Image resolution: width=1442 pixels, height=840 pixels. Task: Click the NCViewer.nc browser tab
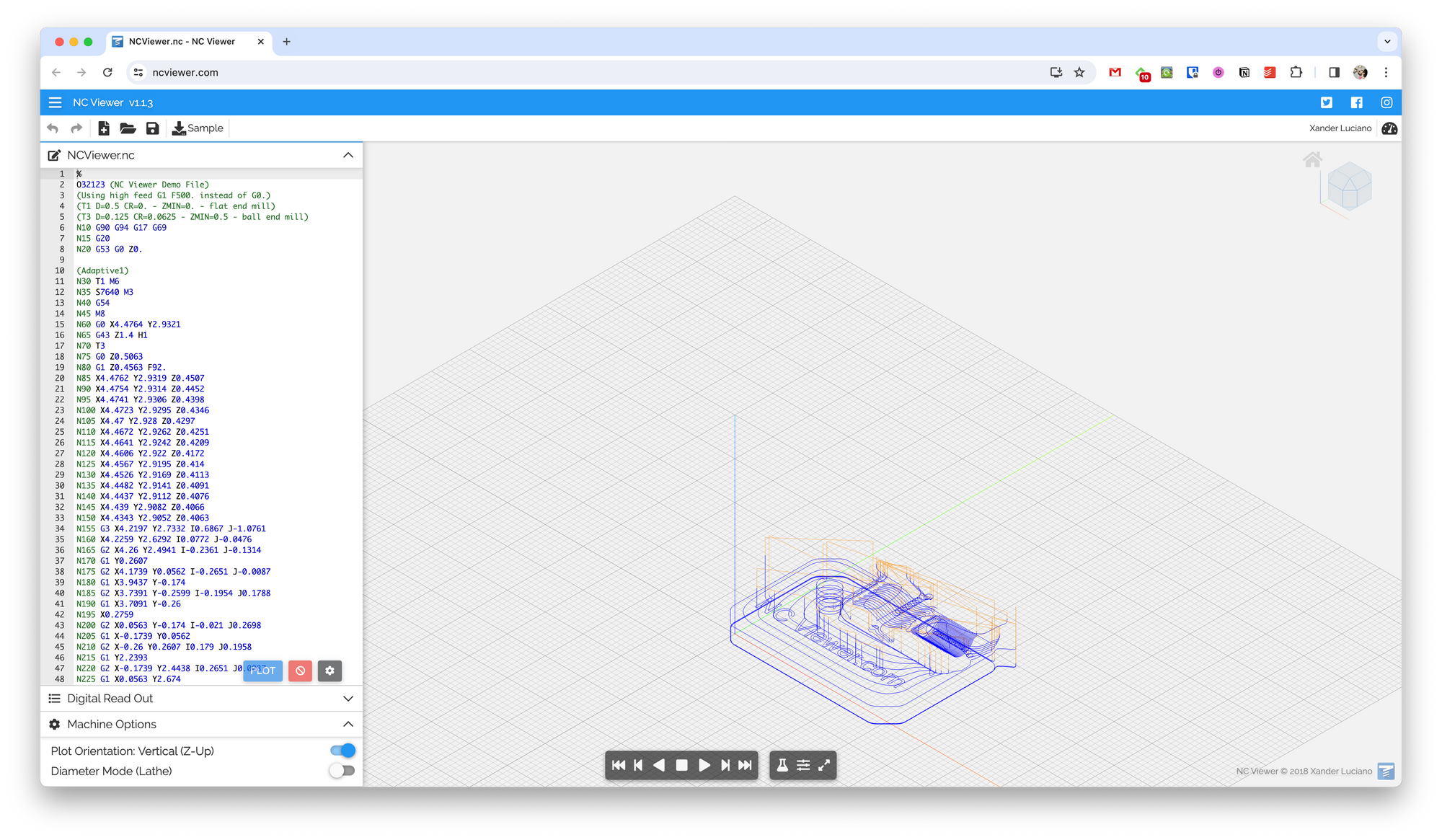pyautogui.click(x=182, y=42)
